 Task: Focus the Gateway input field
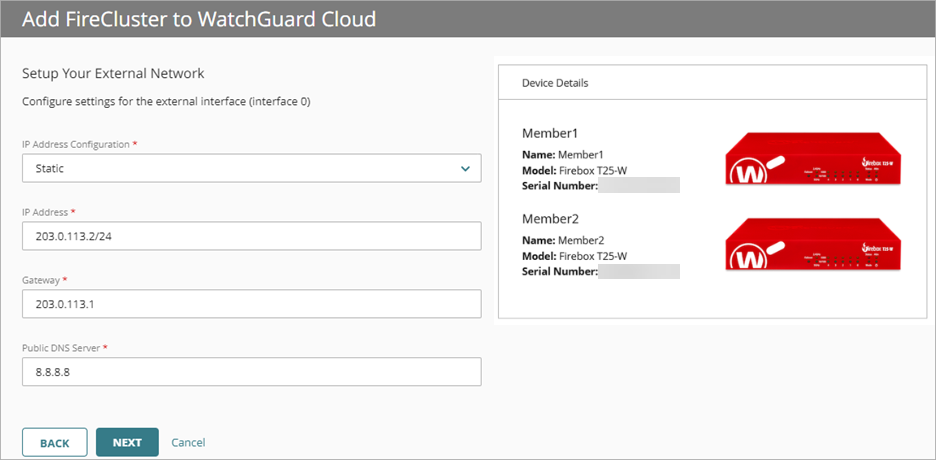[x=250, y=304]
